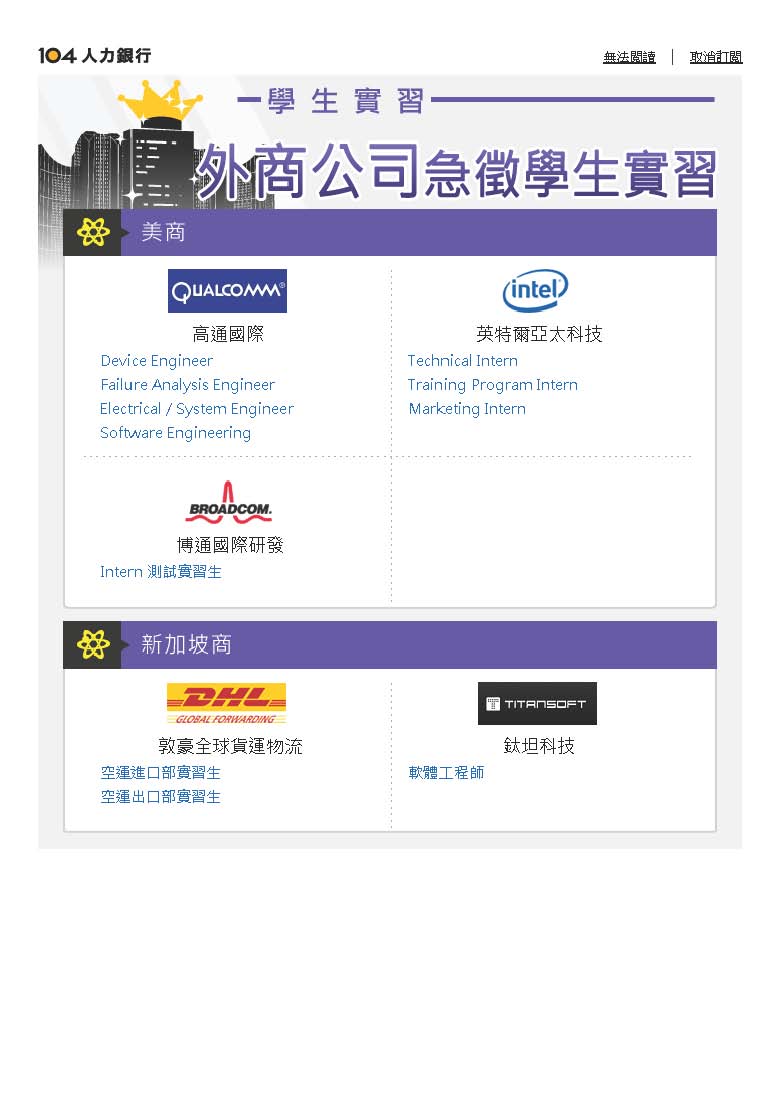This screenshot has height=1100, width=779.
Task: Click the crown graphic in banner
Action: 160,103
